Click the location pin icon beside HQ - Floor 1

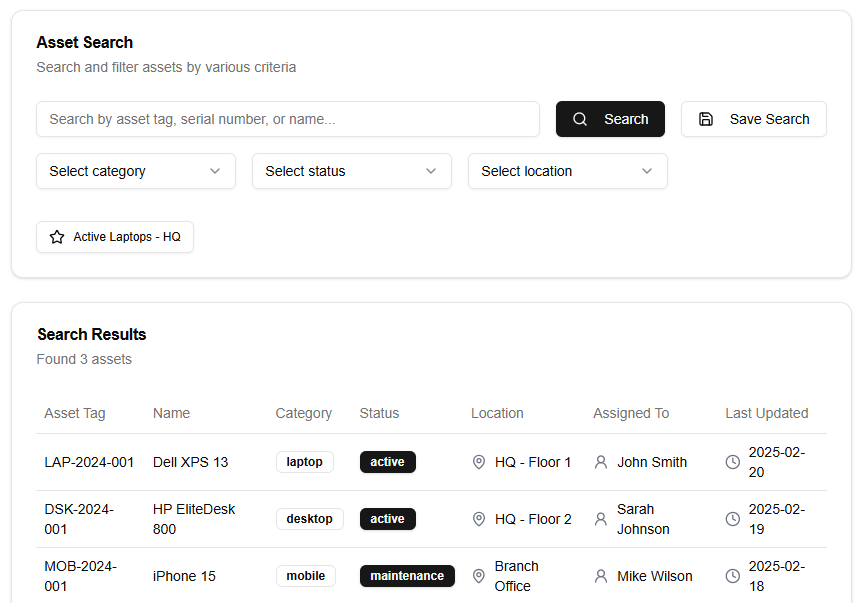tap(479, 462)
